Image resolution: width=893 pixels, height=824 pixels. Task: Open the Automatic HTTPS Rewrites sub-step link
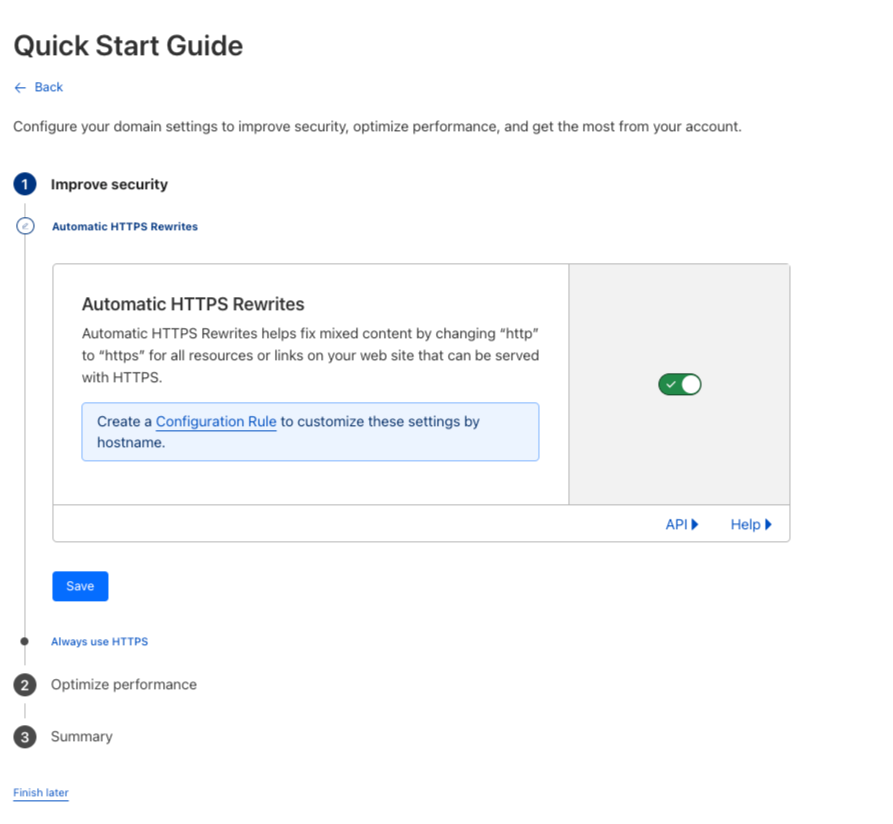click(x=125, y=227)
